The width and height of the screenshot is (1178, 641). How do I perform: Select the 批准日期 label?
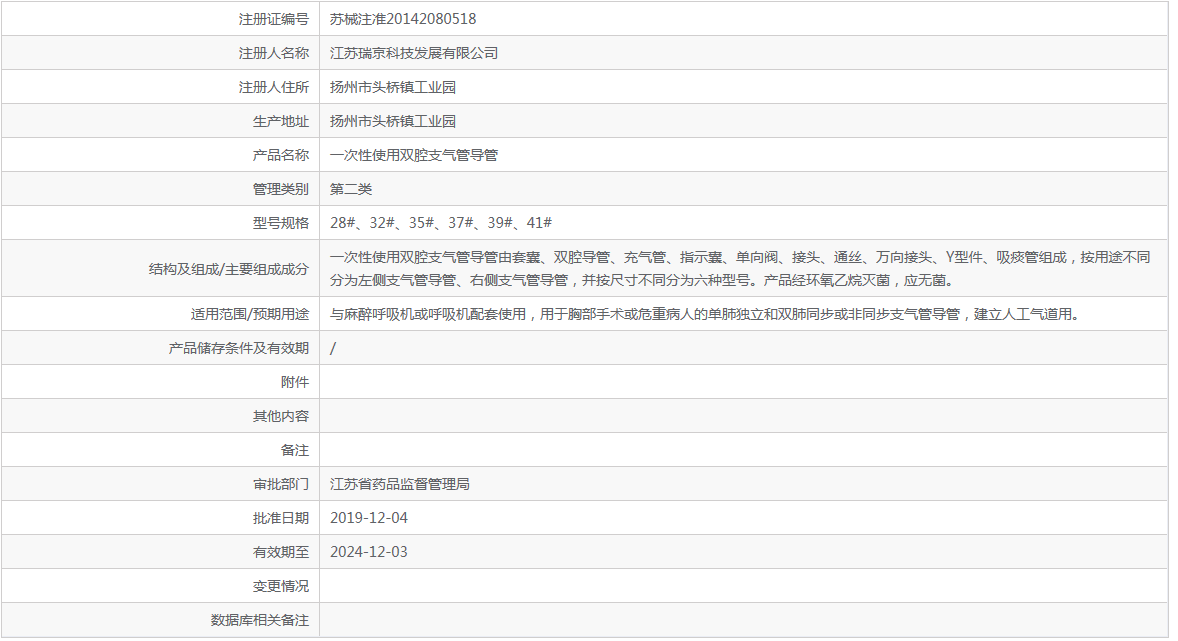click(280, 518)
